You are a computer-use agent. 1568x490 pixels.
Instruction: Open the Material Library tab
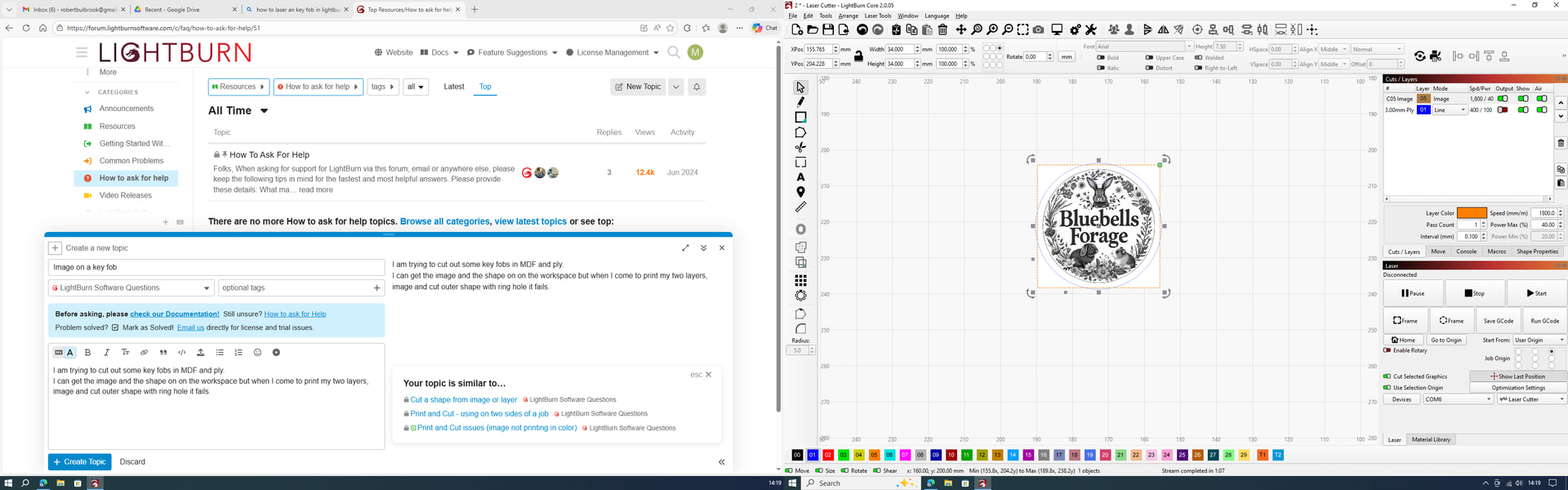[1432, 439]
